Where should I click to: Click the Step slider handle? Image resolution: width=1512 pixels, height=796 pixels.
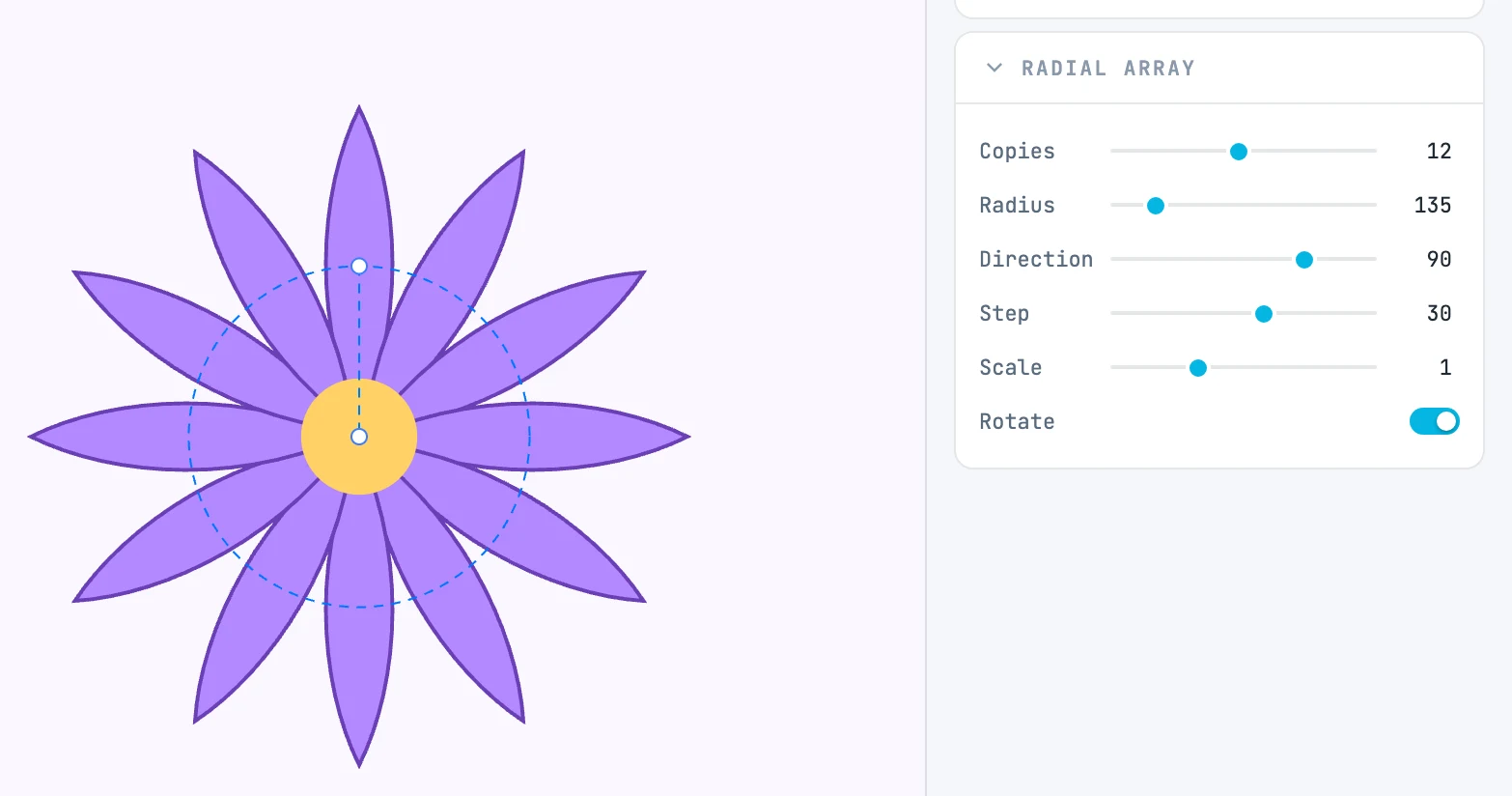(x=1264, y=314)
